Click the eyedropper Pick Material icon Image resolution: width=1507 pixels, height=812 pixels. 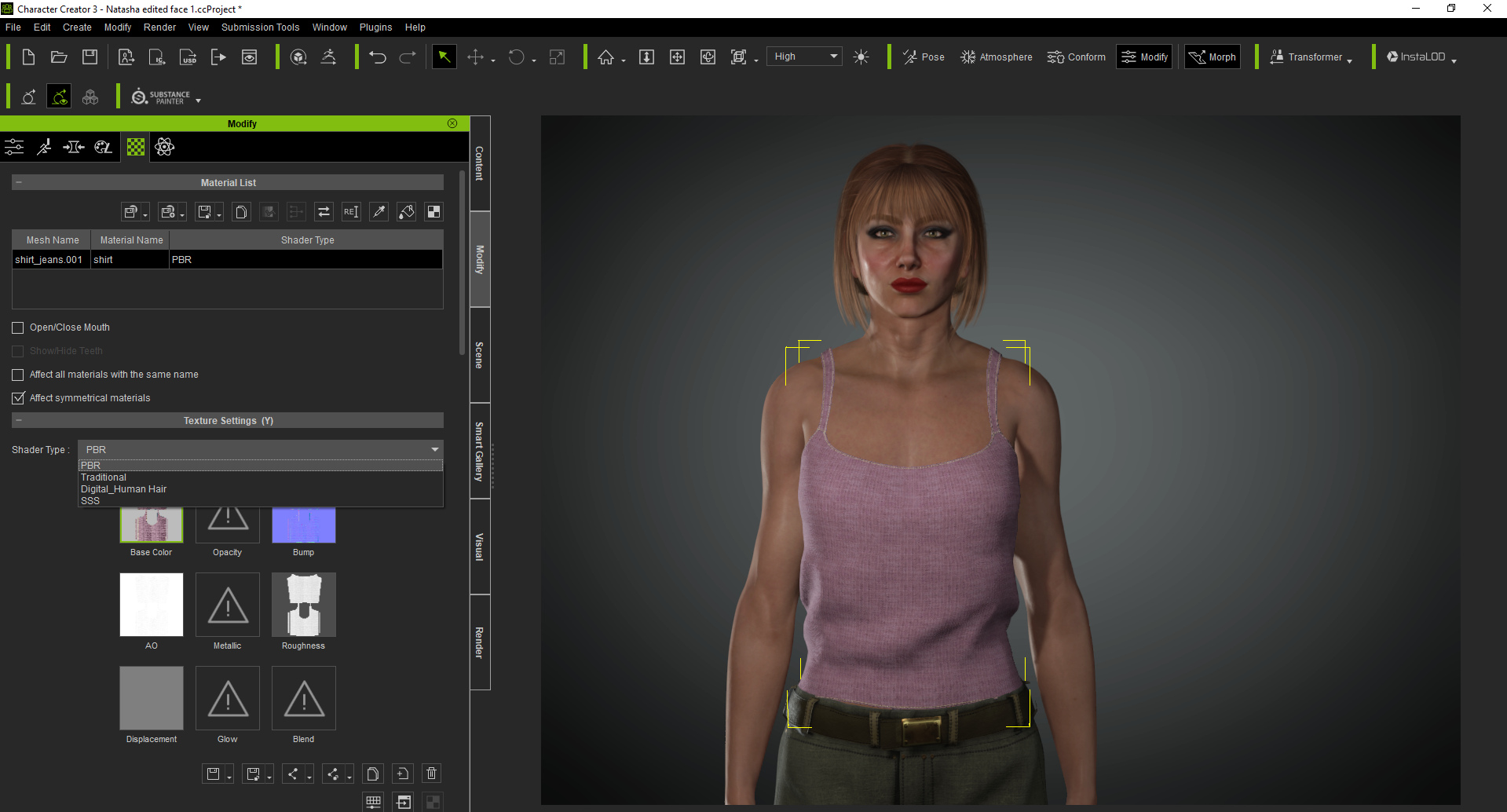379,212
